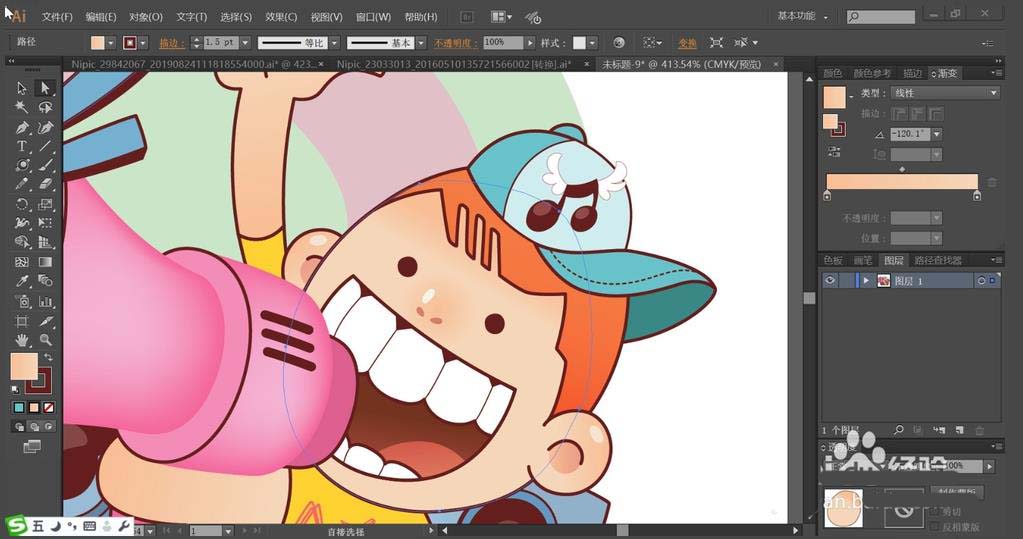Screen dimensions: 1023x539
Task: Enable Draw Normal mode button
Action: (x=19, y=427)
